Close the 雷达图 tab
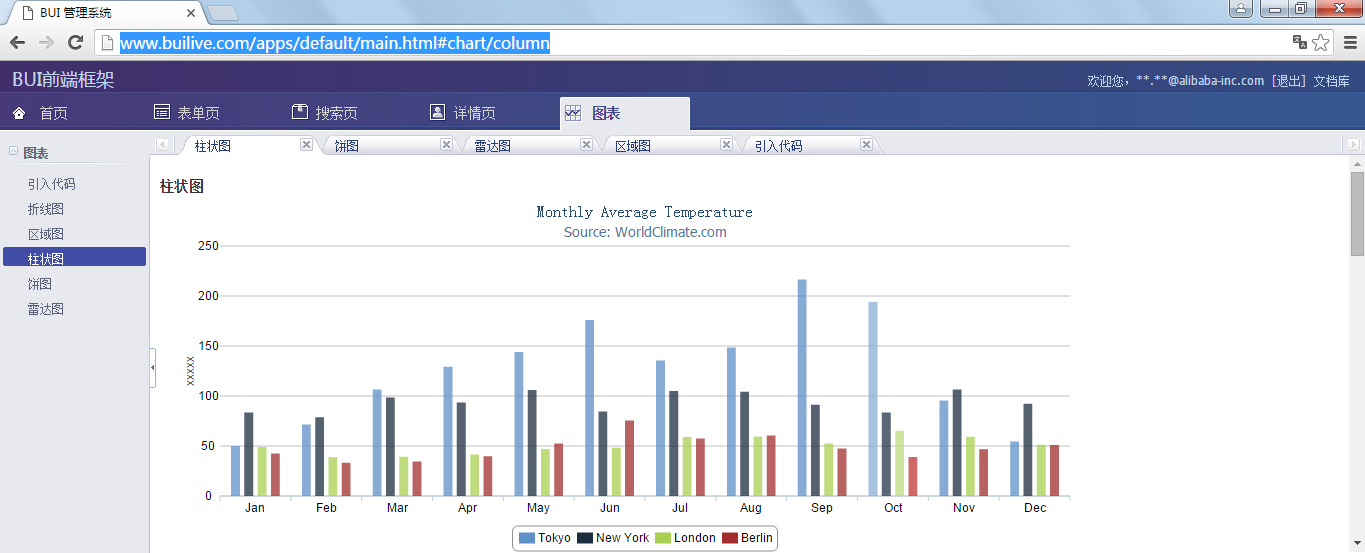The image size is (1365, 553). pos(586,145)
